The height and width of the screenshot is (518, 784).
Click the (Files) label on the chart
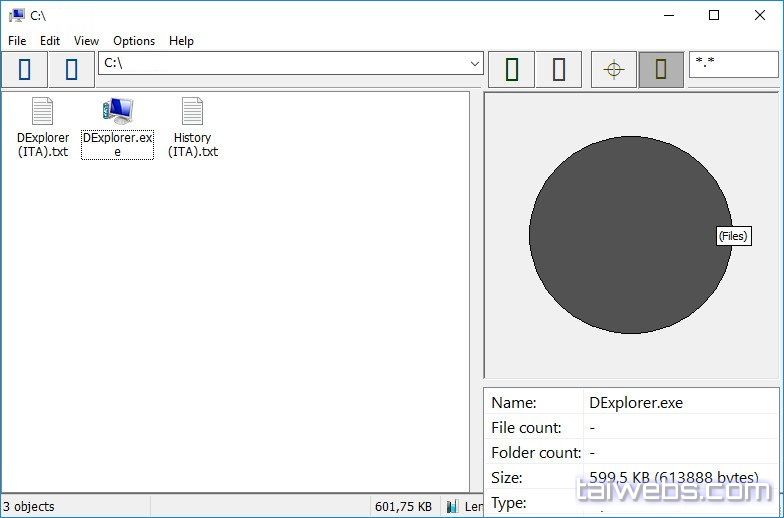[732, 236]
